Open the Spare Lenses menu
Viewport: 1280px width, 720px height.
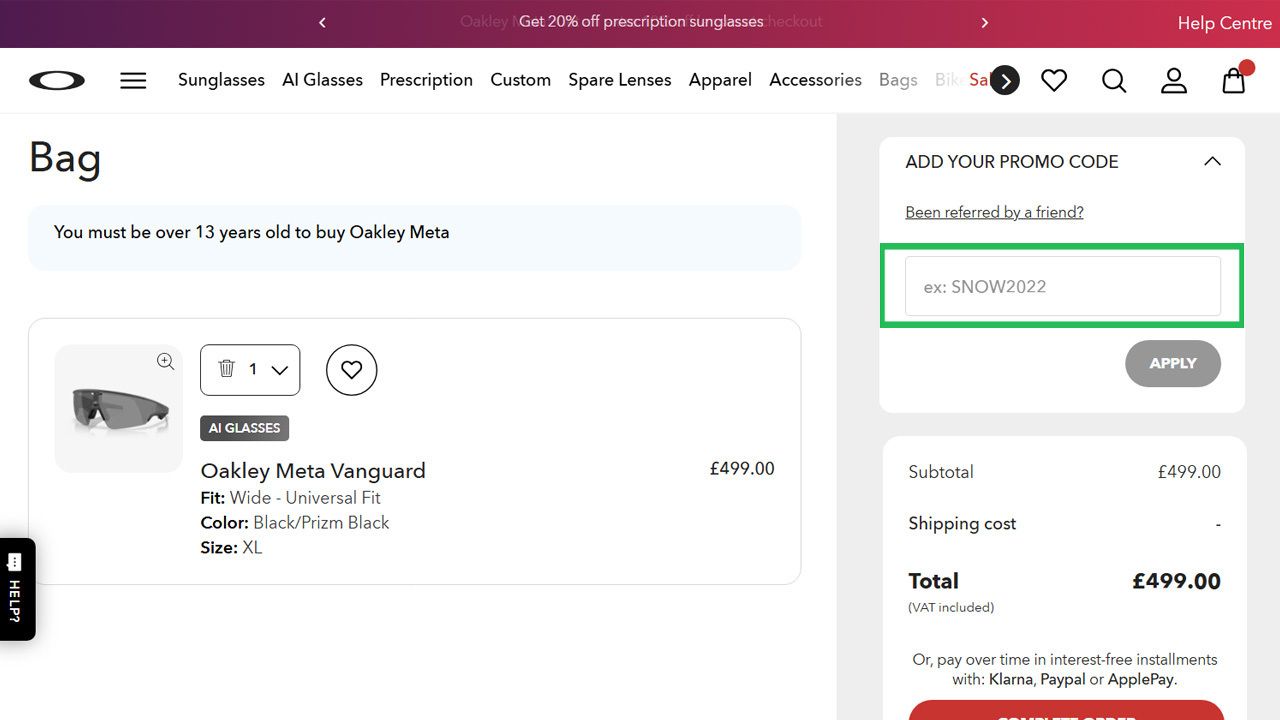620,80
